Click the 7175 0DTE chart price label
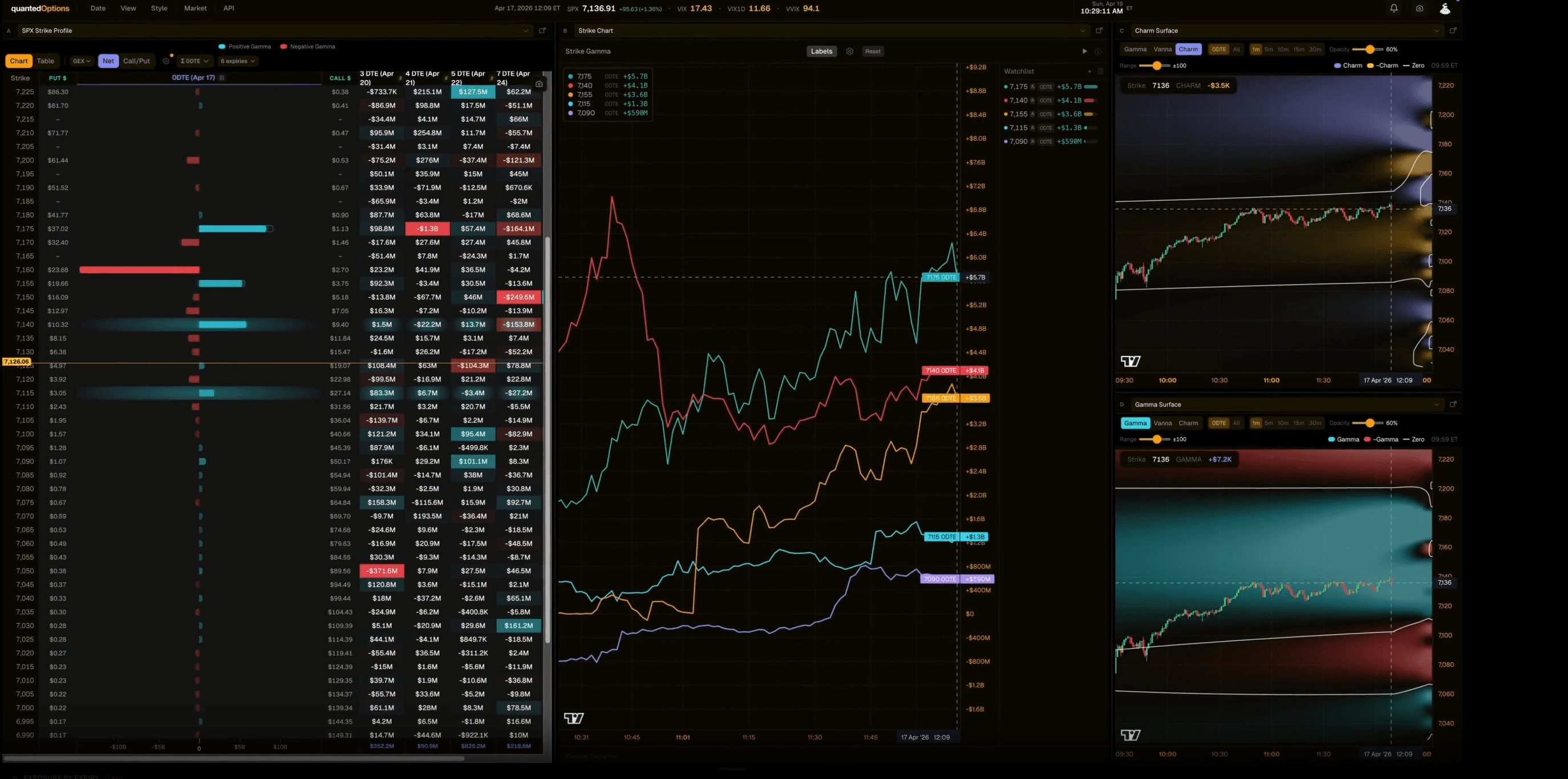1568x779 pixels. coord(941,278)
